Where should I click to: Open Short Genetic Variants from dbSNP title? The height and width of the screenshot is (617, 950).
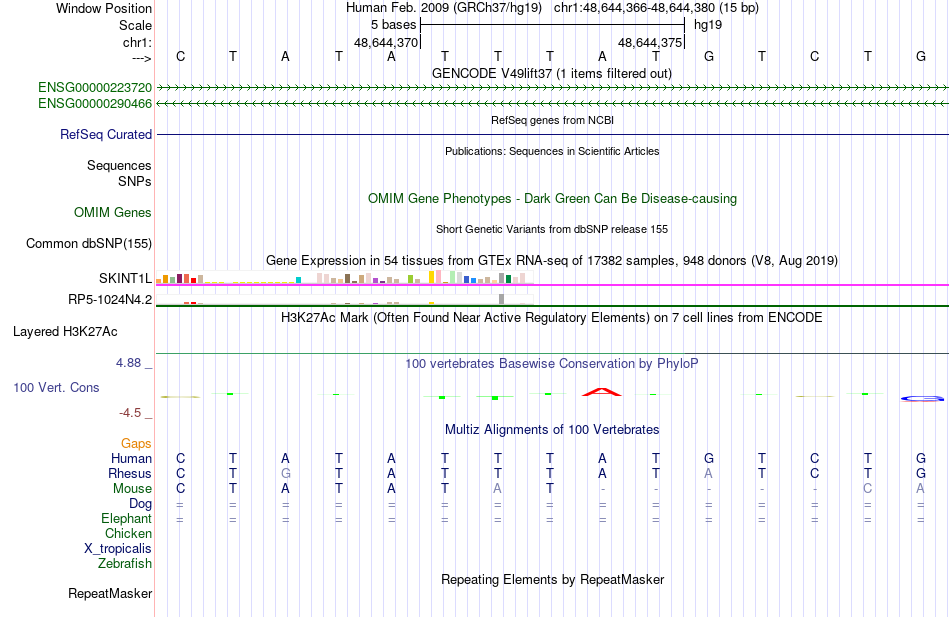[x=552, y=229]
